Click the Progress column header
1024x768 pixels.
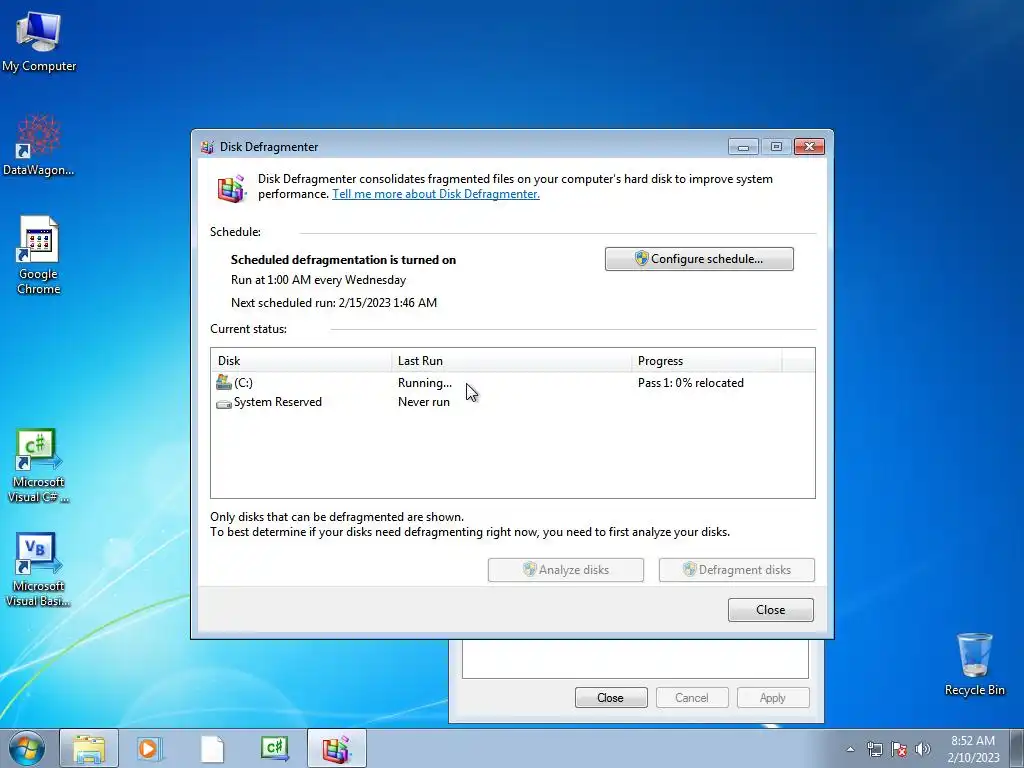pyautogui.click(x=707, y=360)
